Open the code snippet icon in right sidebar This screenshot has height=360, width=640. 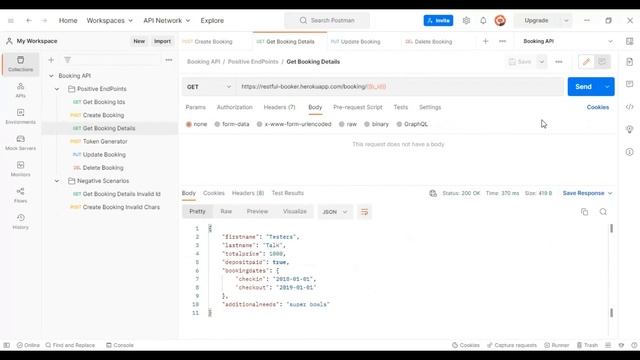629,107
